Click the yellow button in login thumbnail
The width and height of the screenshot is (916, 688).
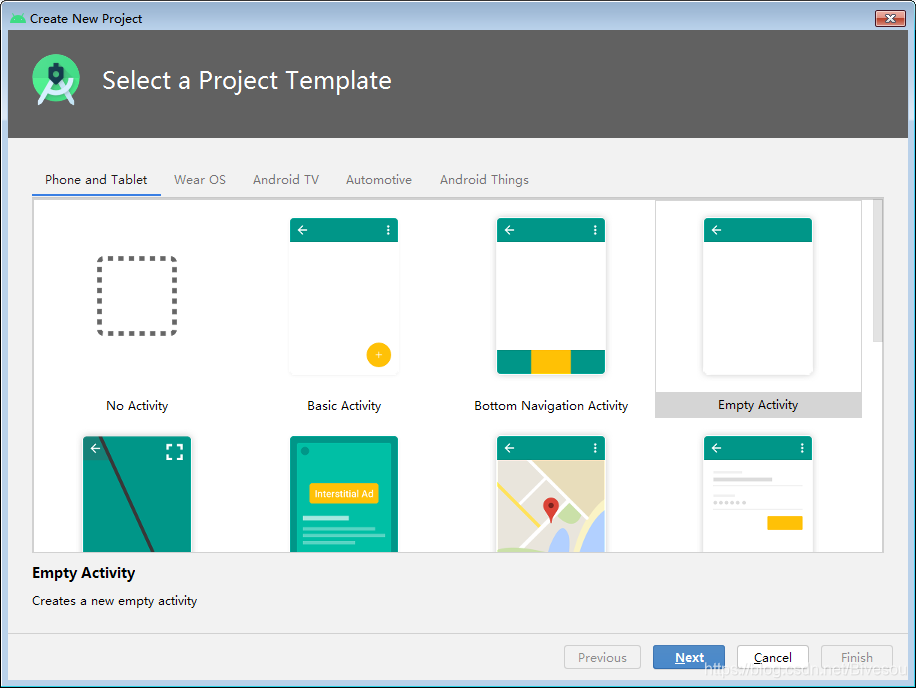coord(785,523)
